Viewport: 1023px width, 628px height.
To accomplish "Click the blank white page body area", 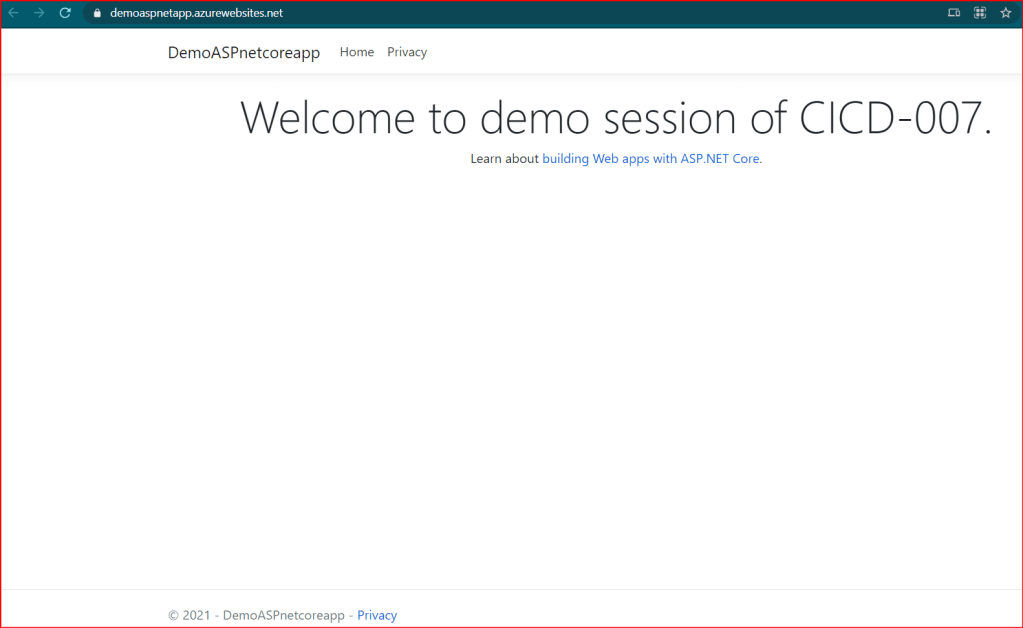I will pyautogui.click(x=510, y=380).
